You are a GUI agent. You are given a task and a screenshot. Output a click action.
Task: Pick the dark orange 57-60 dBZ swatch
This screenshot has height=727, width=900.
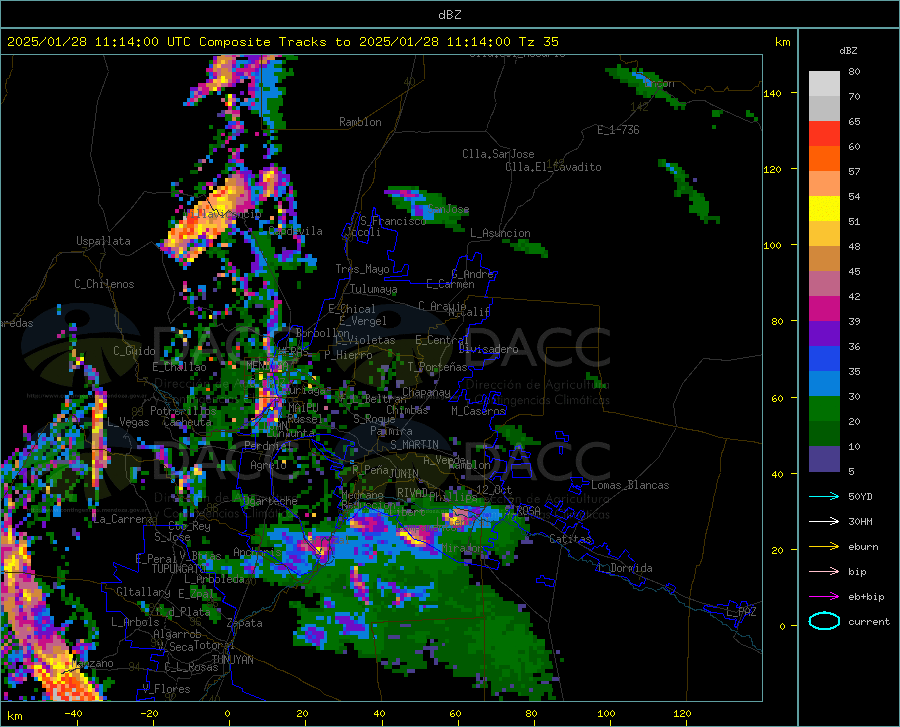point(824,159)
